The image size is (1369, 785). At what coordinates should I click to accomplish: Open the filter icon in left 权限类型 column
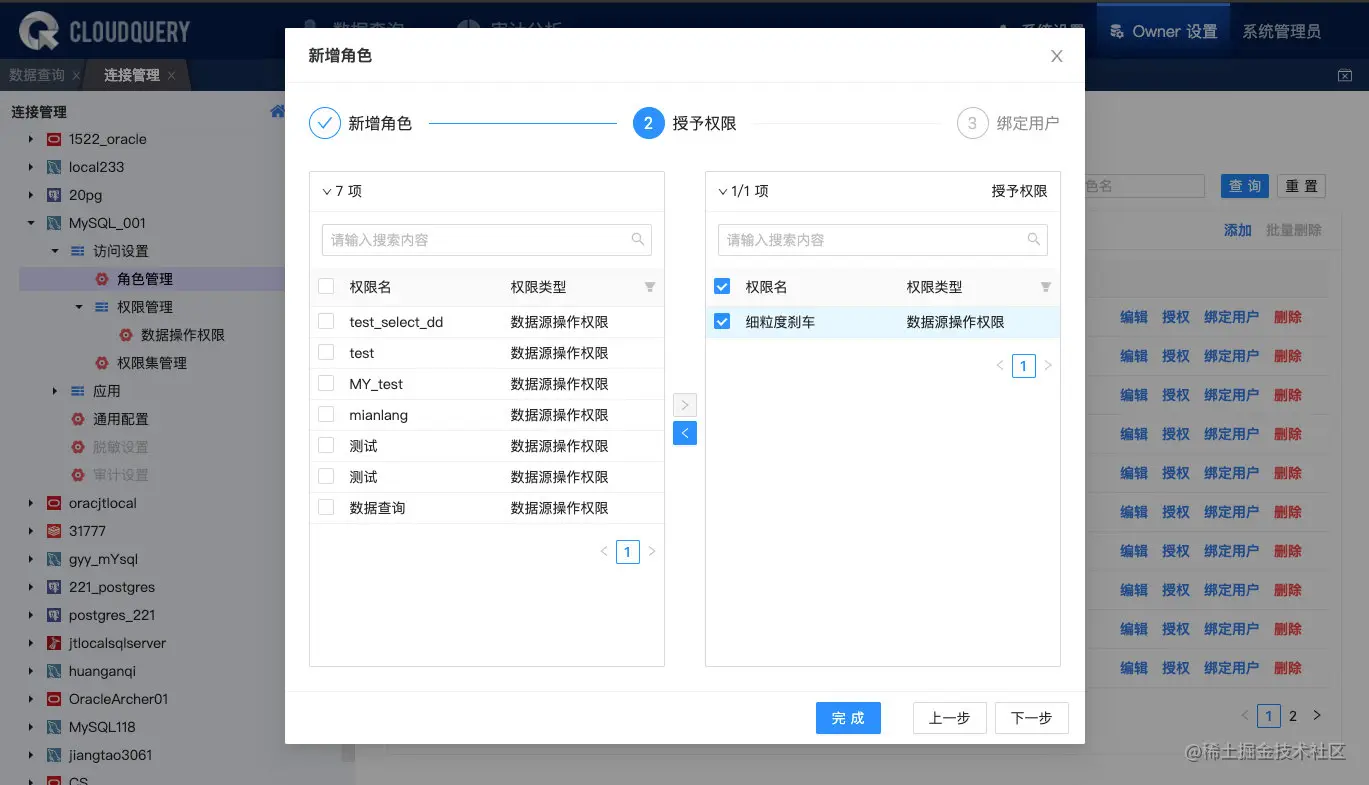(650, 287)
